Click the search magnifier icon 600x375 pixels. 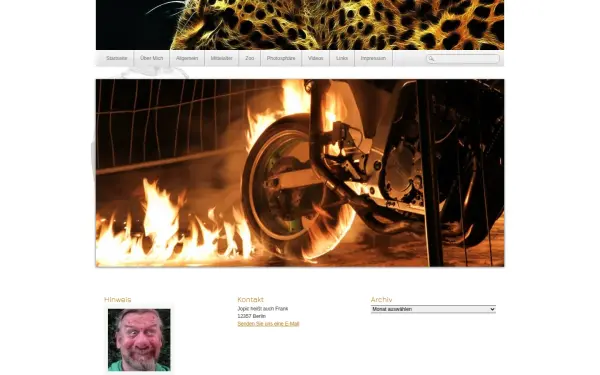pyautogui.click(x=431, y=59)
